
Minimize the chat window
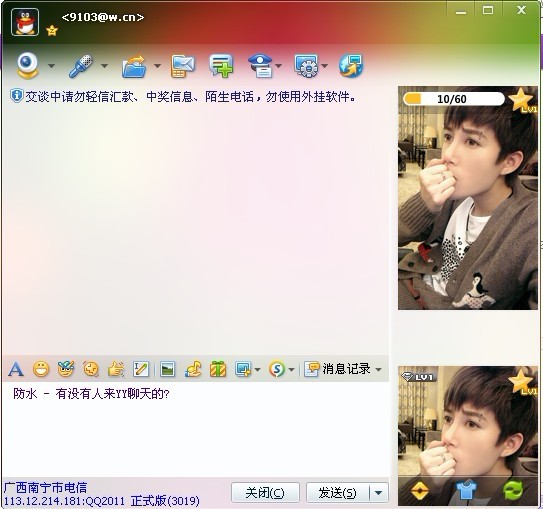[461, 11]
